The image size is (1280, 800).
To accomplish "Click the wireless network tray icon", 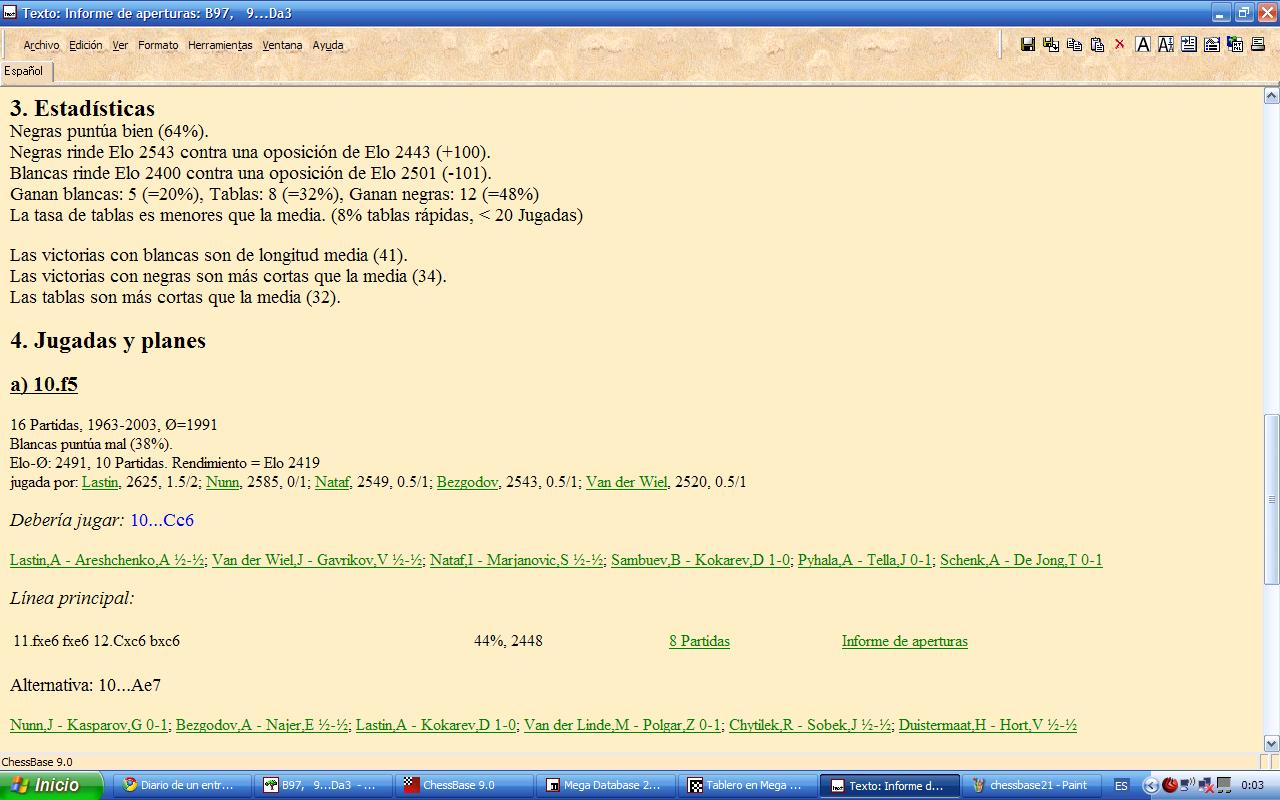I will tap(1187, 785).
